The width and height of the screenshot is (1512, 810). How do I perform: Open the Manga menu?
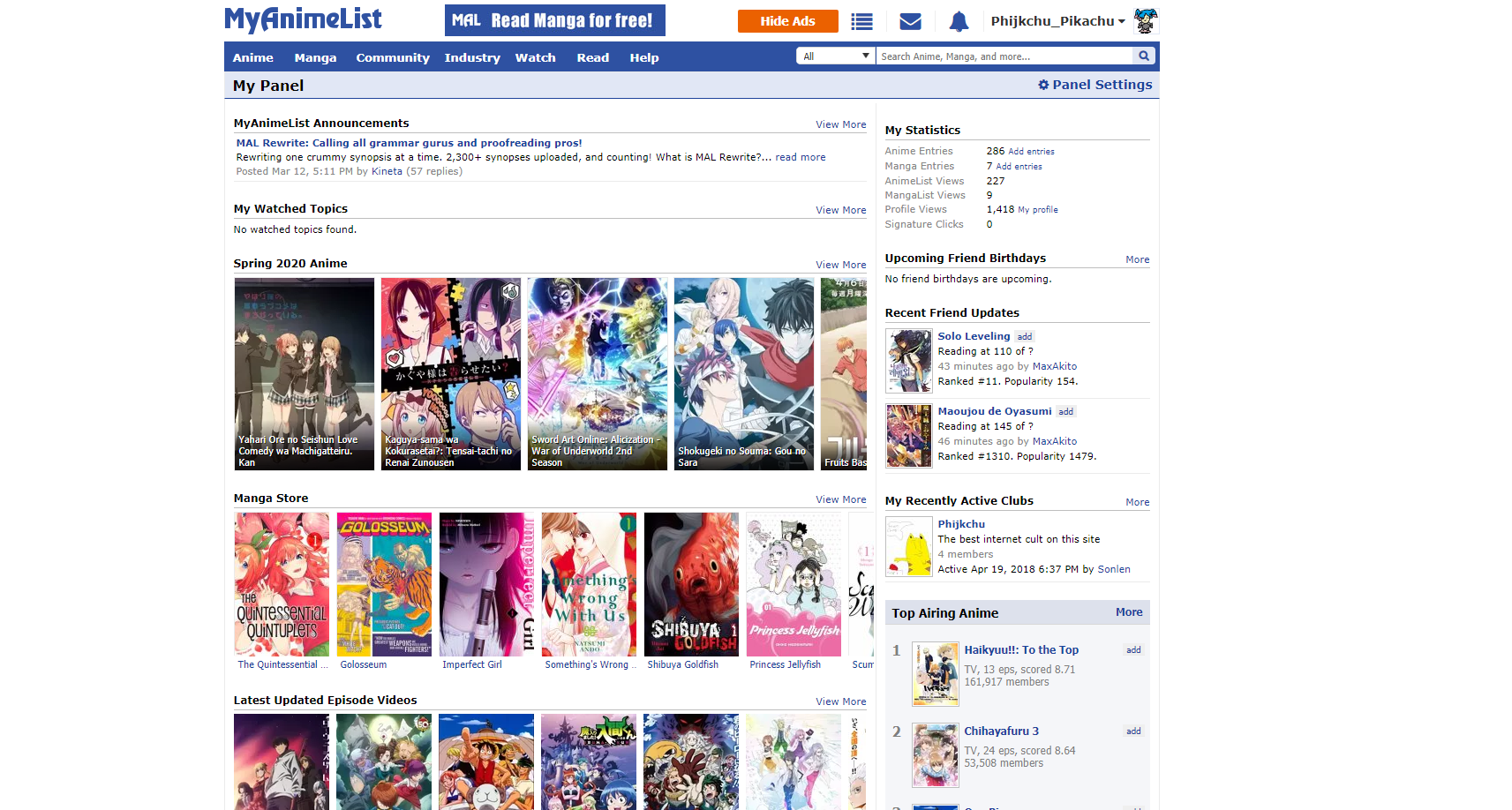pyautogui.click(x=315, y=57)
